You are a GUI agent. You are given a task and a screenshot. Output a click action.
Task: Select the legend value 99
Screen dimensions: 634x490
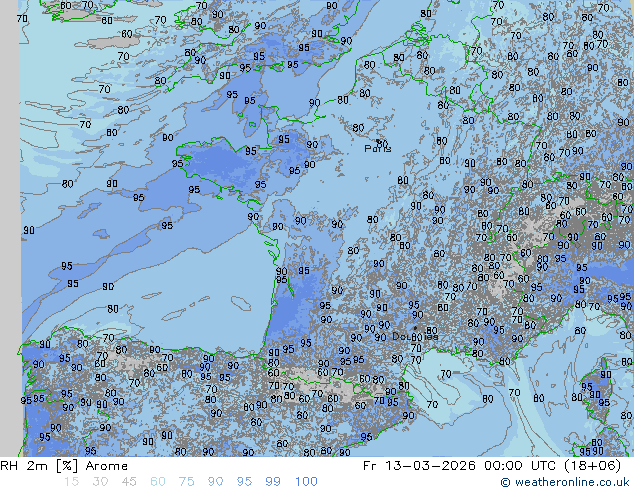click(x=273, y=482)
